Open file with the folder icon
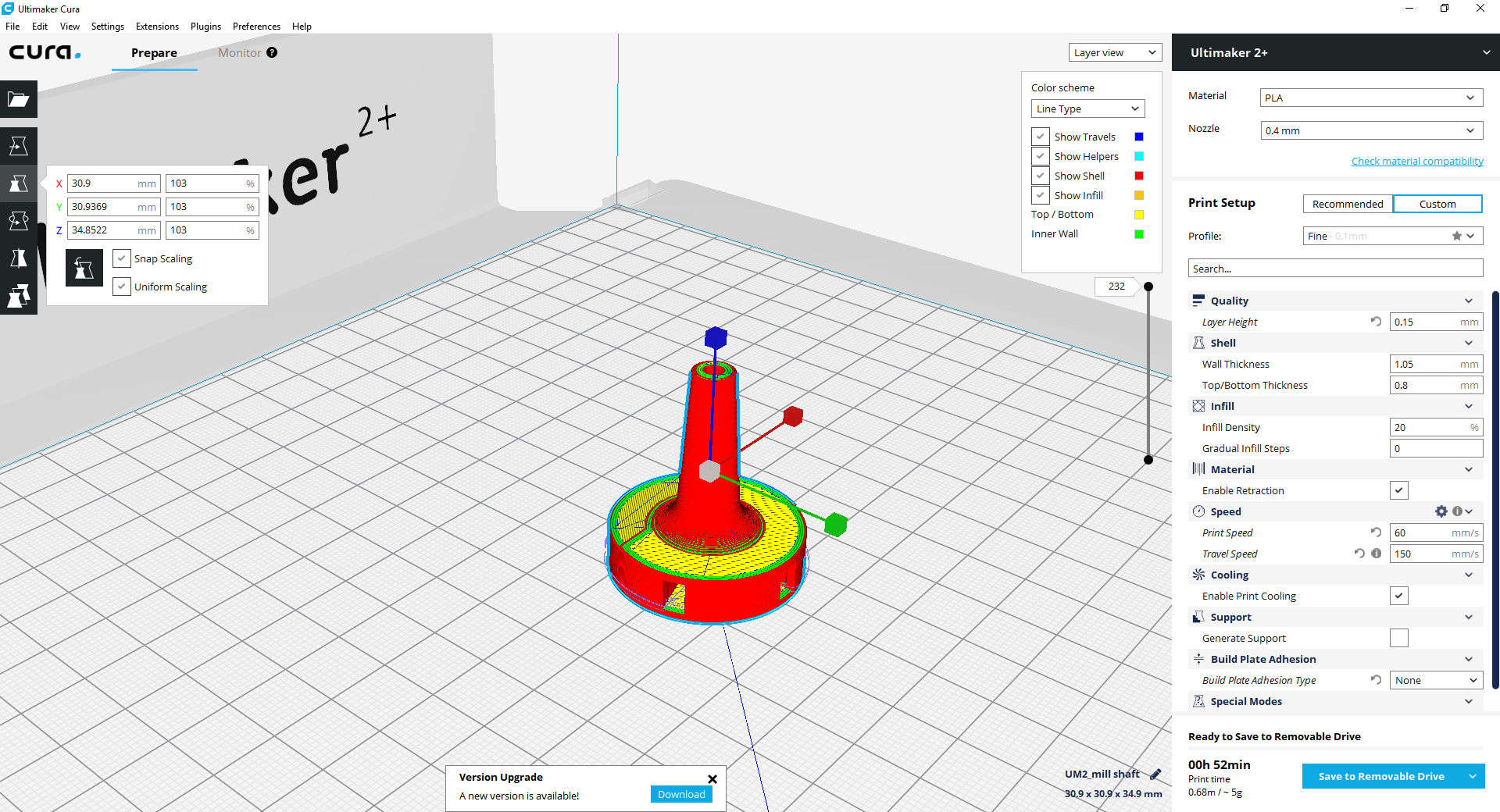Screen dimensions: 1500x812 tap(19, 99)
